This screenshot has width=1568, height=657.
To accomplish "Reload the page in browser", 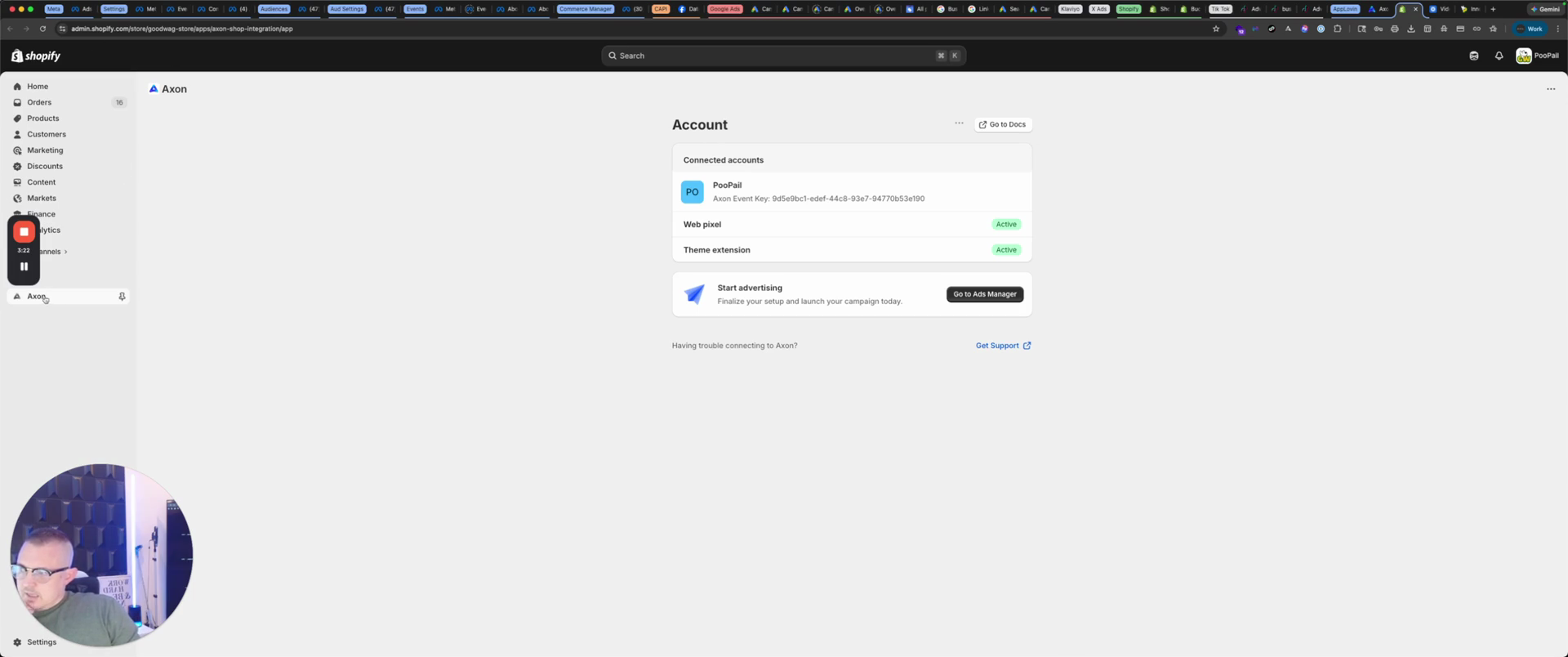I will [x=42, y=29].
